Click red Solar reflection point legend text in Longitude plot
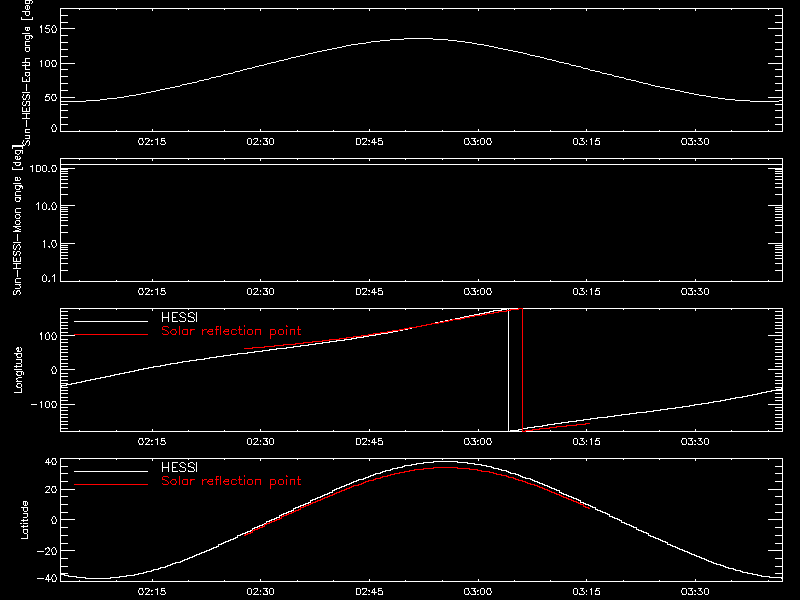 pos(231,331)
